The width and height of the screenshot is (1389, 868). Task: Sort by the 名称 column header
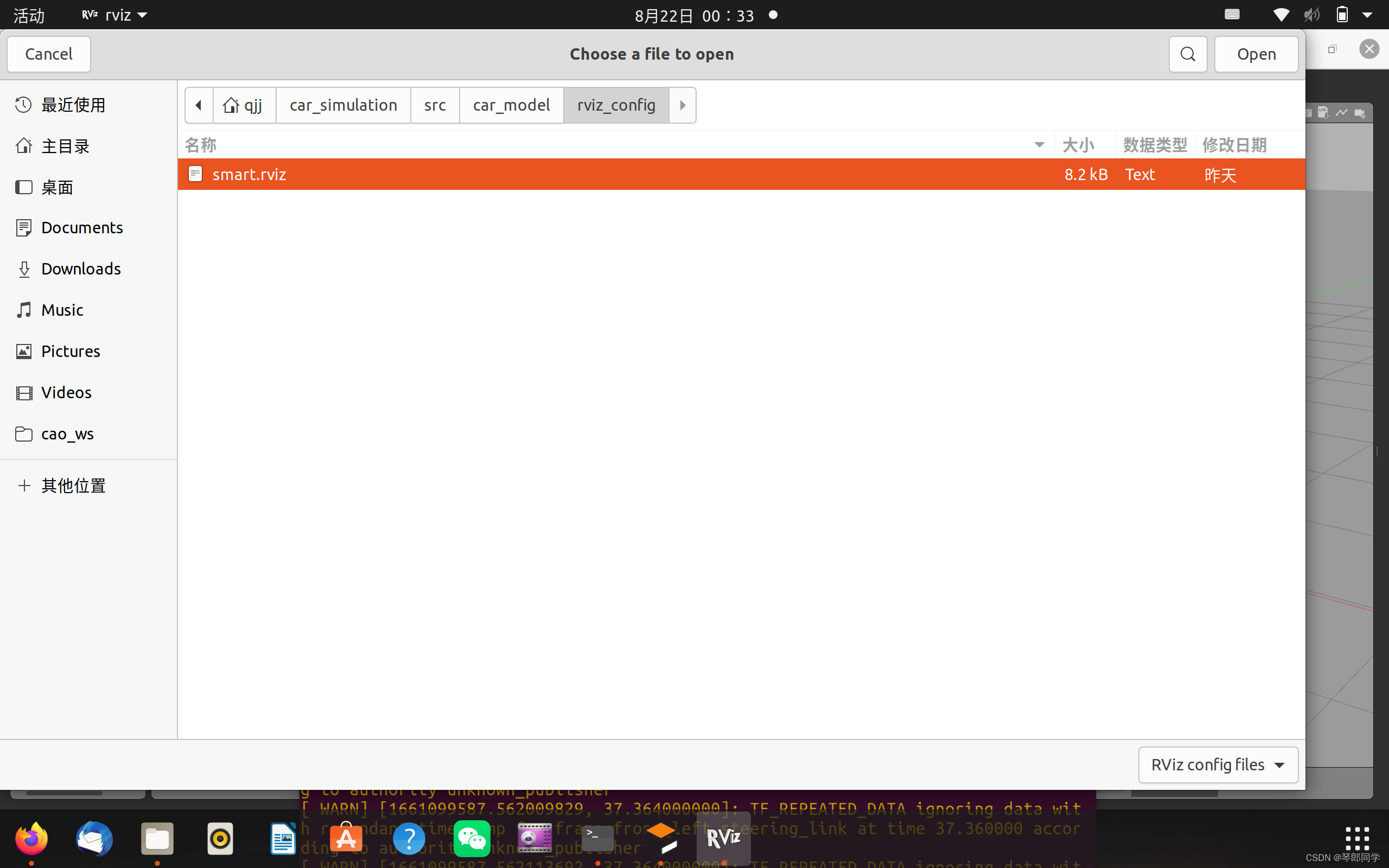(201, 145)
